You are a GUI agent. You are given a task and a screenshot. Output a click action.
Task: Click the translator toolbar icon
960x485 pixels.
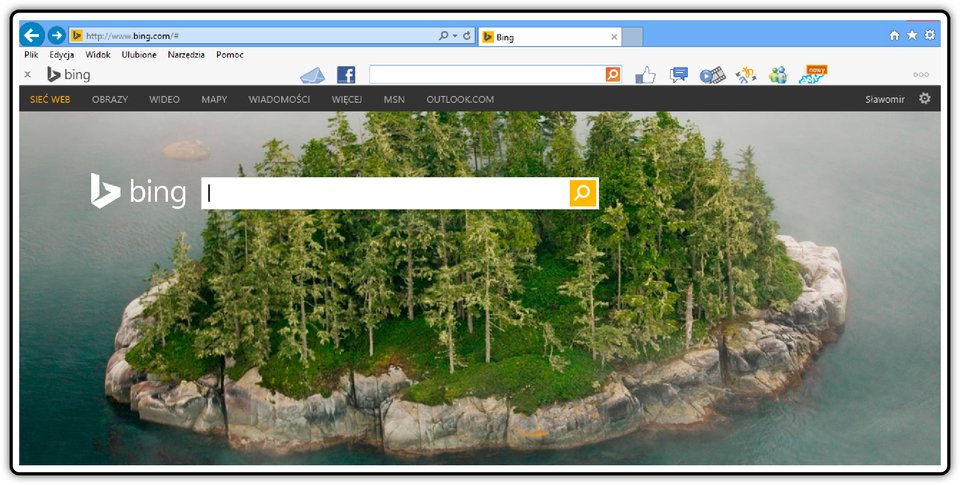pos(746,75)
